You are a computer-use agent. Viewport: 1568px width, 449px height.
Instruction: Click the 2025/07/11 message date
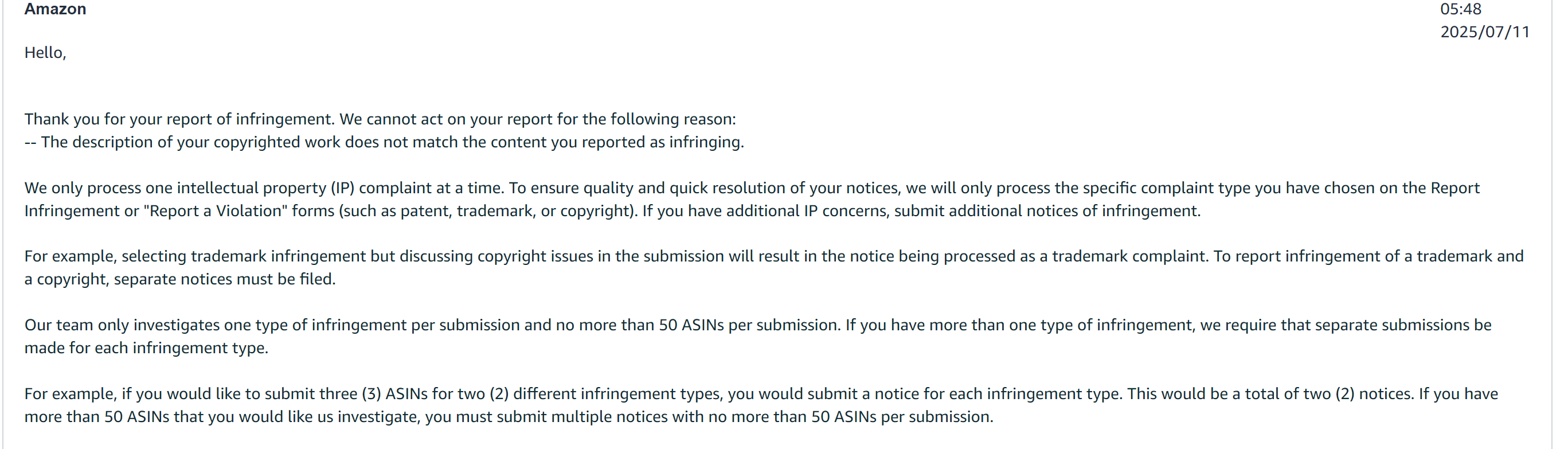1485,32
